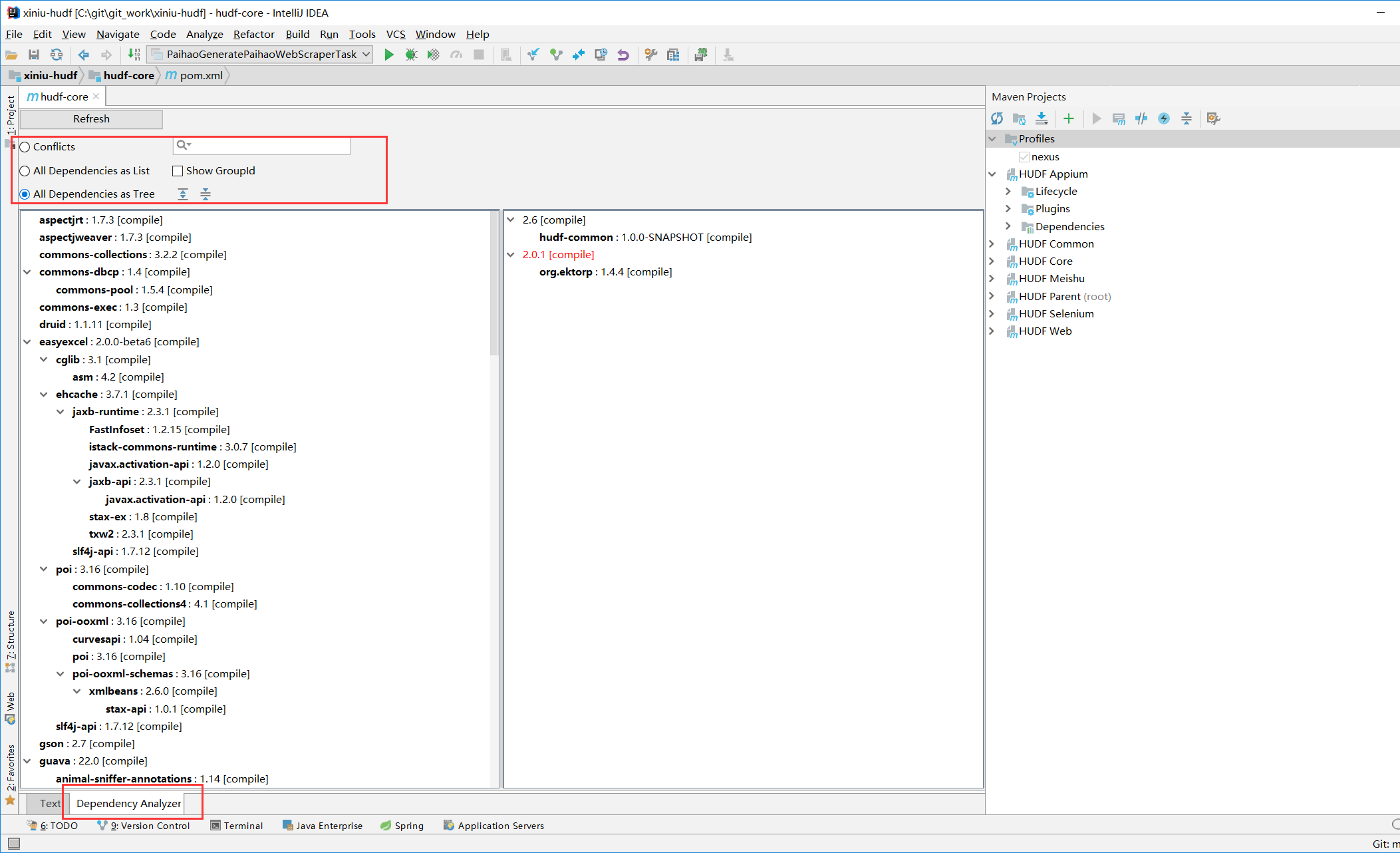Toggle Offline Mode in Maven panel
Image resolution: width=1400 pixels, height=853 pixels.
1141,118
